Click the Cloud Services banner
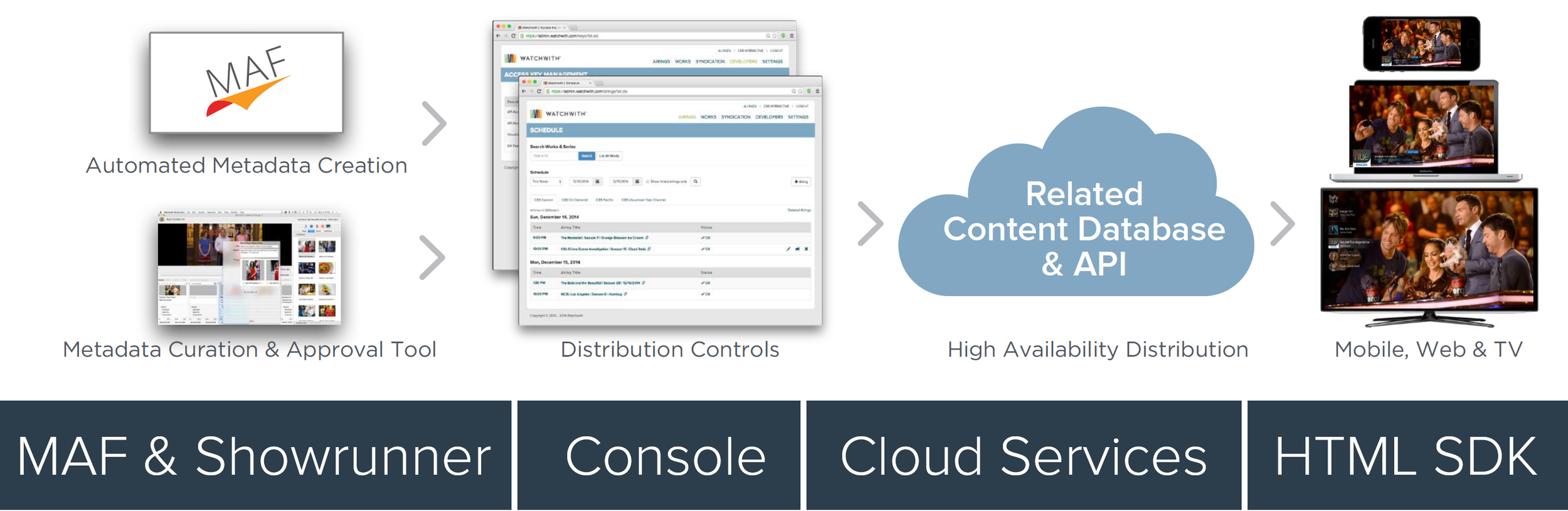The image size is (1568, 511). [x=1024, y=455]
